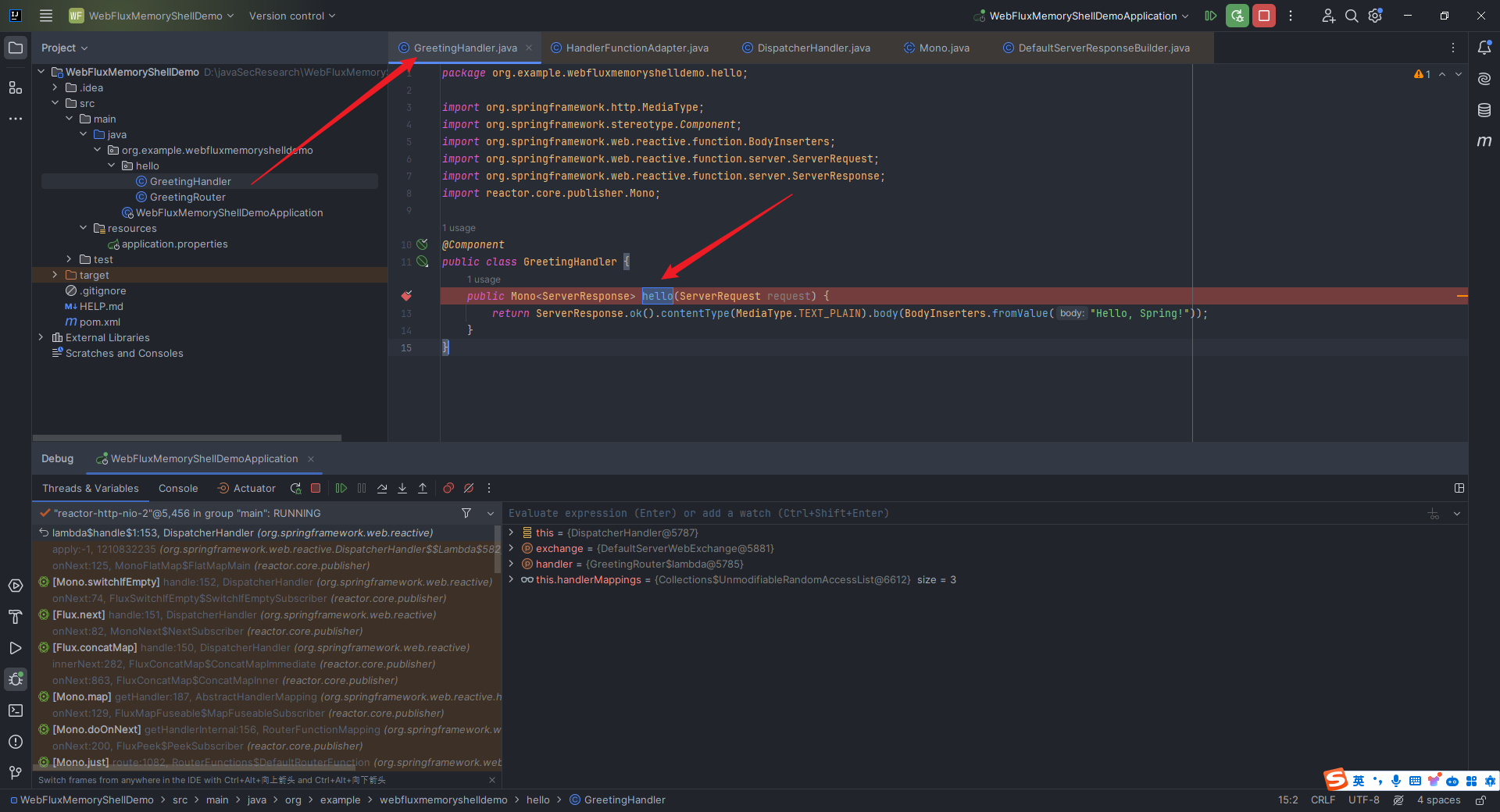Click Step Out in debug toolbar
The width and height of the screenshot is (1500, 812).
click(x=423, y=488)
